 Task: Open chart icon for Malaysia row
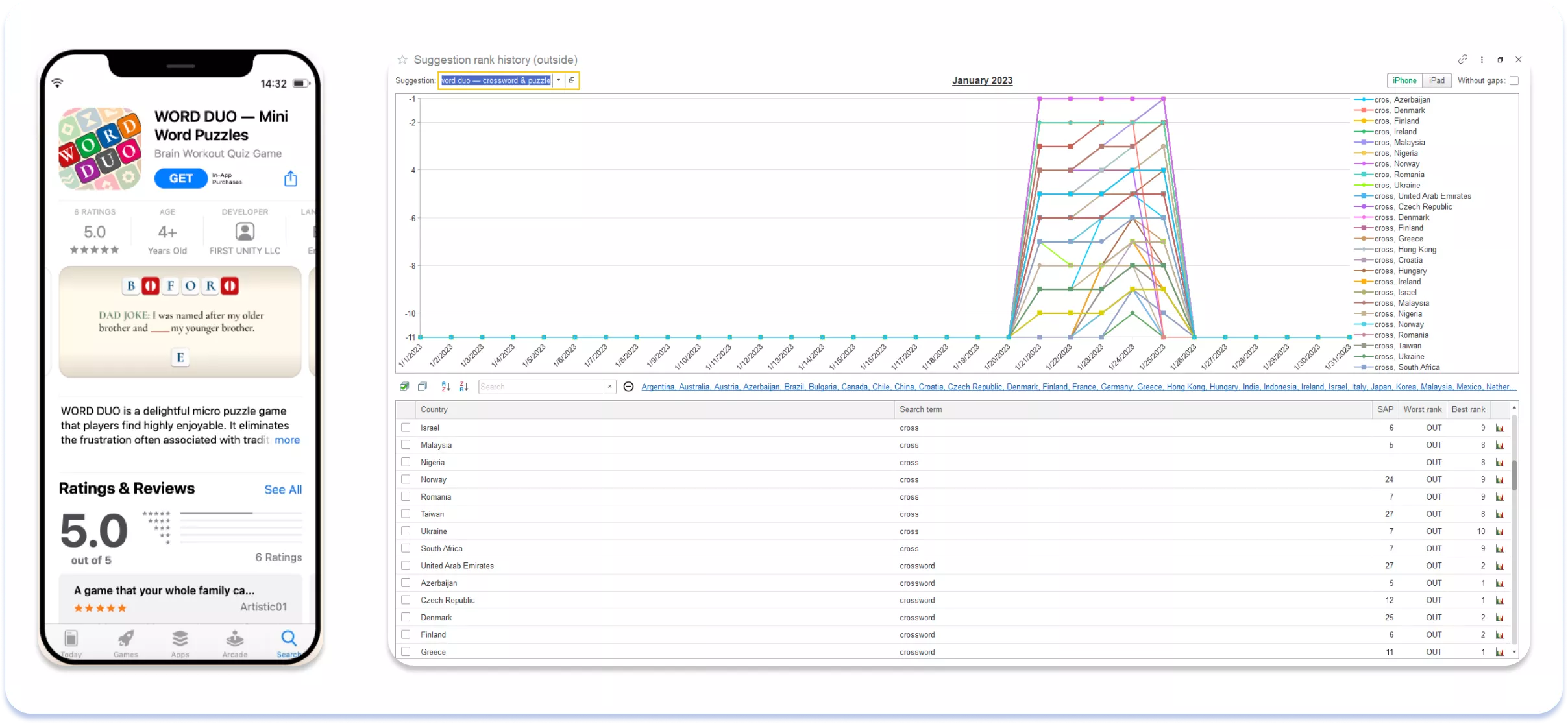tap(1500, 445)
